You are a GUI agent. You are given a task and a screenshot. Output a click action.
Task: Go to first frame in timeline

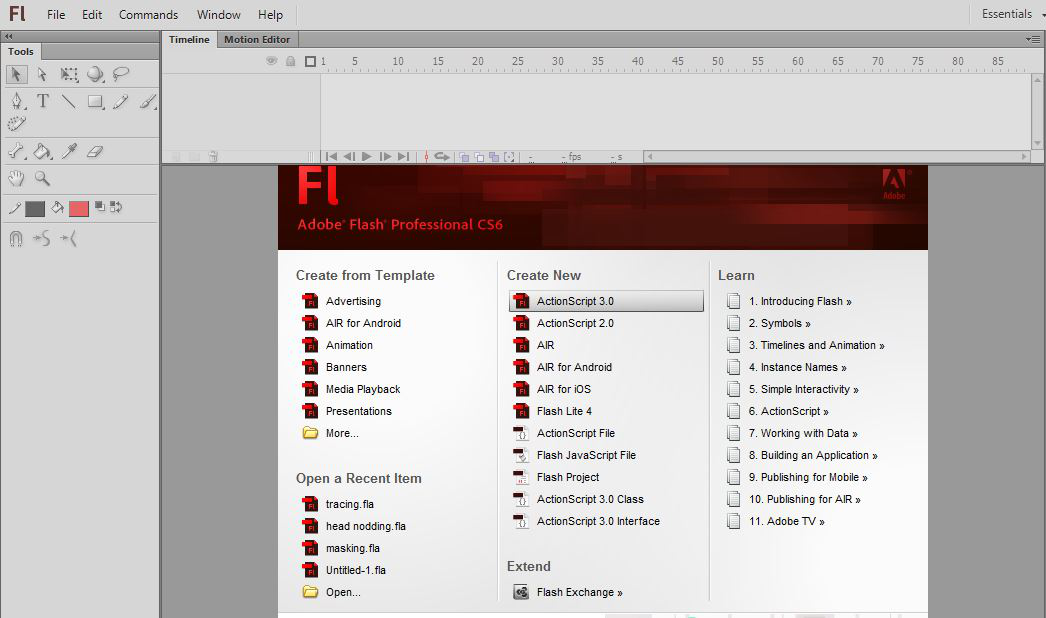tap(331, 156)
